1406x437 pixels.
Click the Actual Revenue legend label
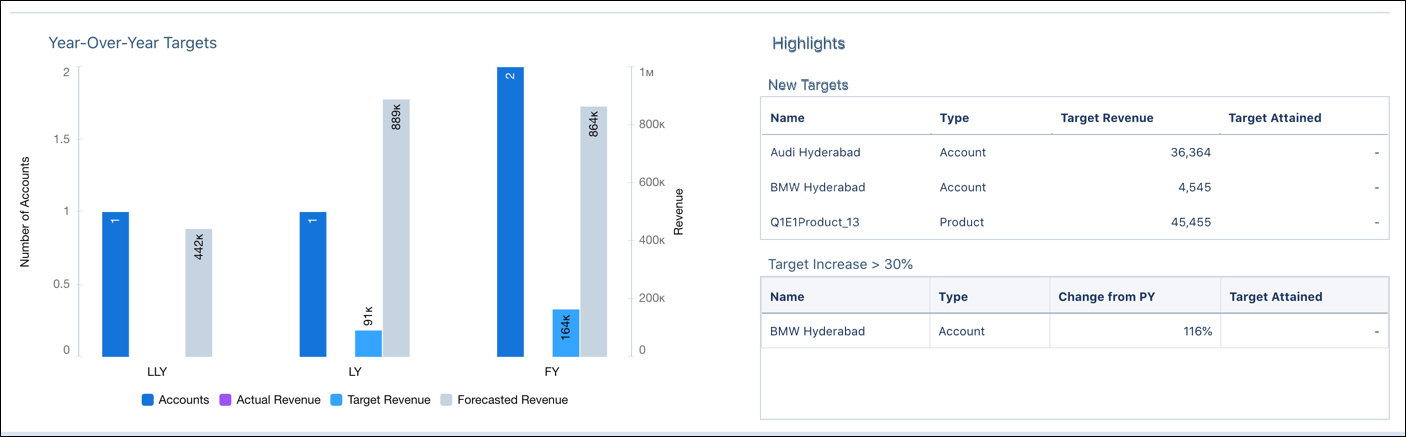click(x=279, y=400)
